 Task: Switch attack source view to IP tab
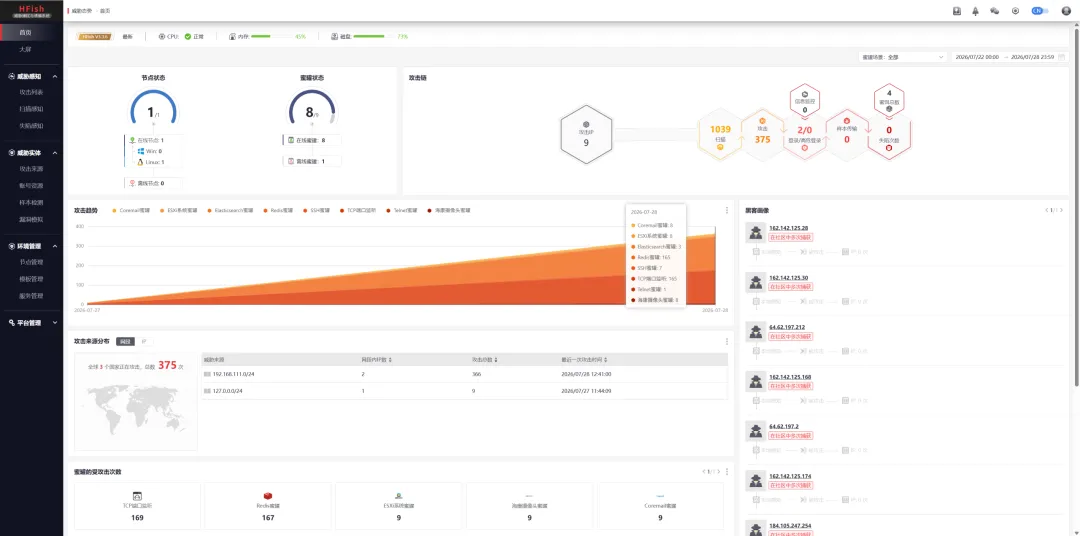point(144,341)
